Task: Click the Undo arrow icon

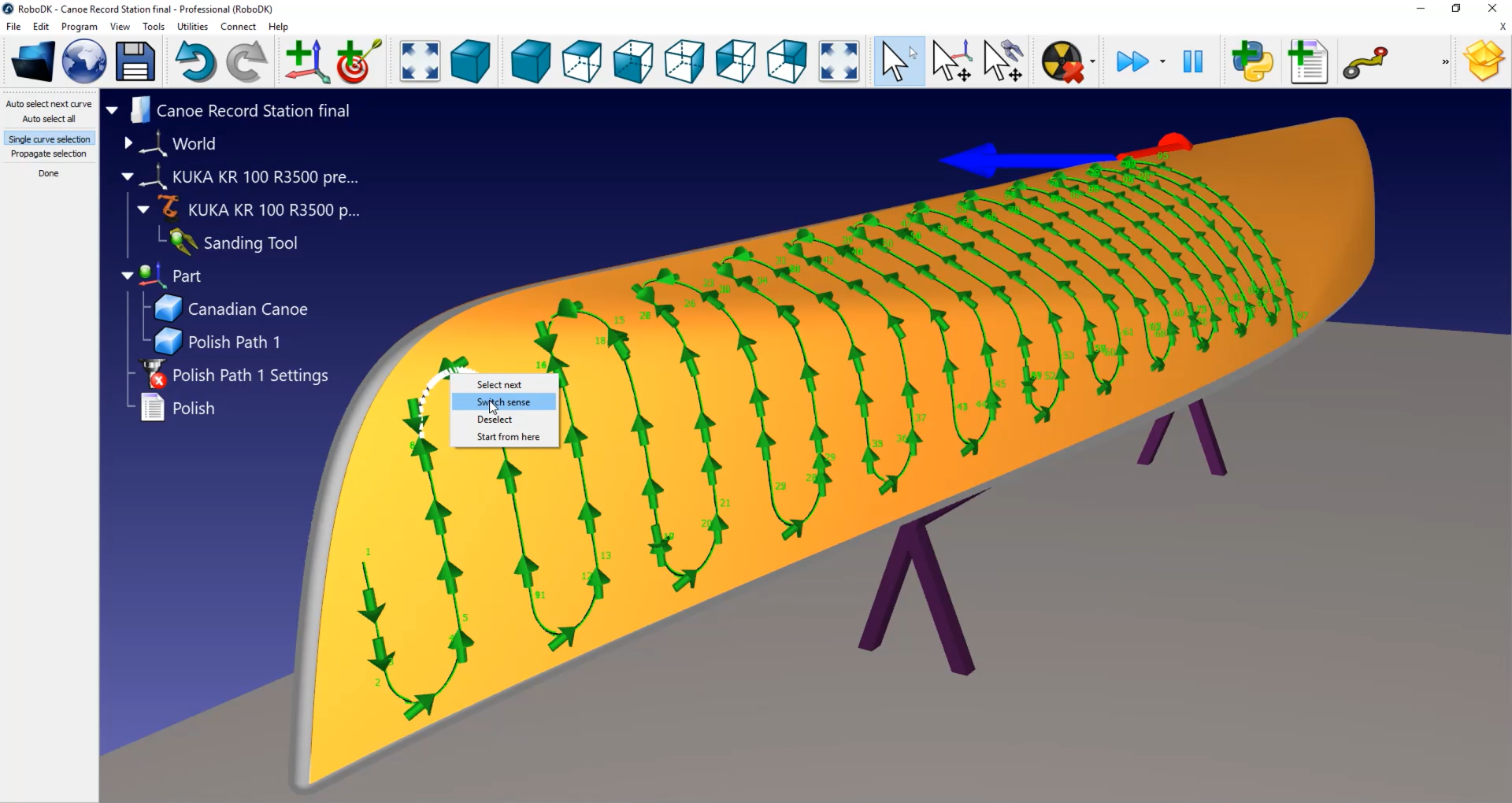Action: (x=195, y=61)
